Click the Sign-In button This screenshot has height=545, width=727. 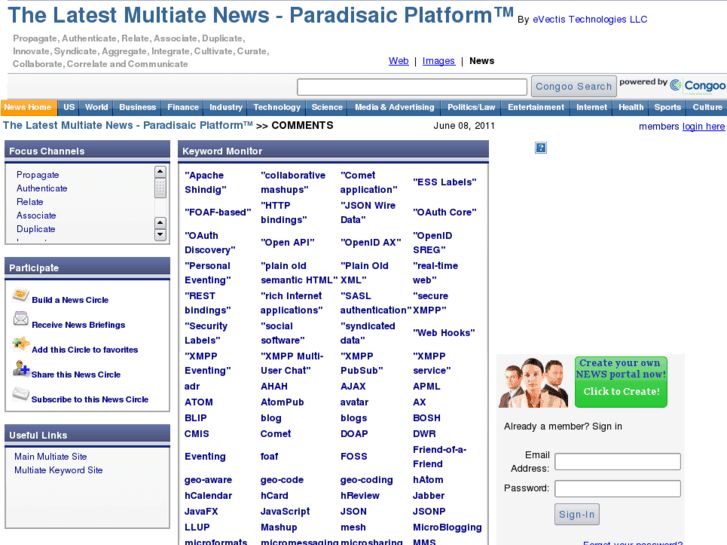577,514
